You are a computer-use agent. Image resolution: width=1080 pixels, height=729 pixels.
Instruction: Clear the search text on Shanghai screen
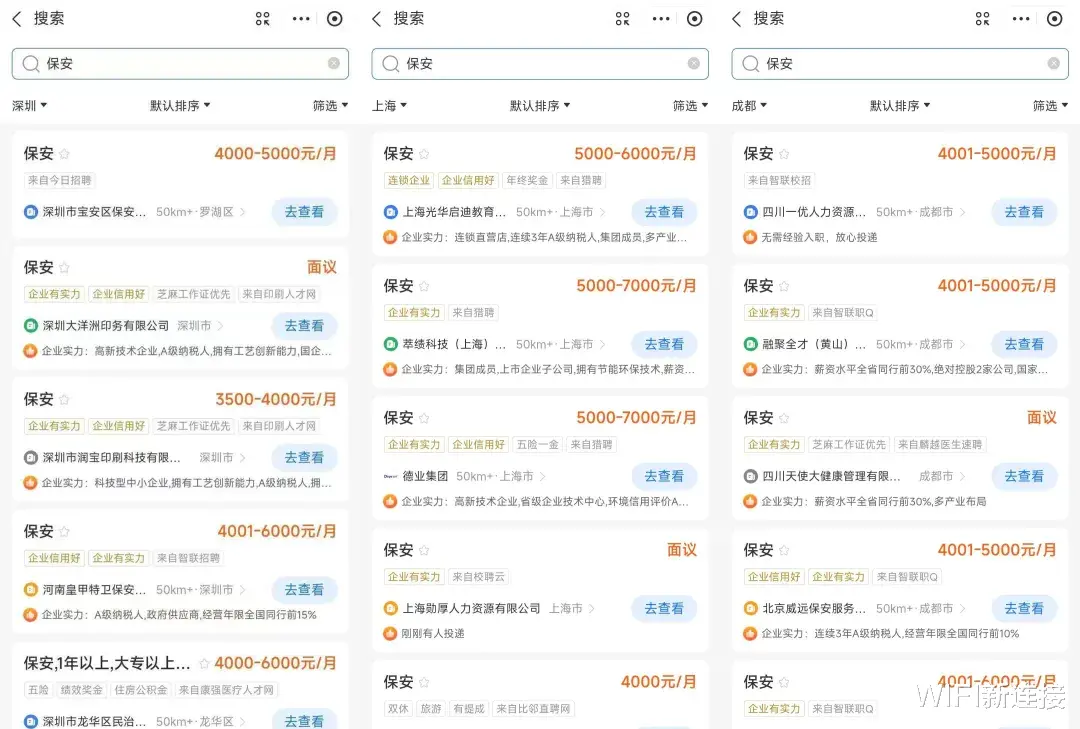tap(694, 63)
